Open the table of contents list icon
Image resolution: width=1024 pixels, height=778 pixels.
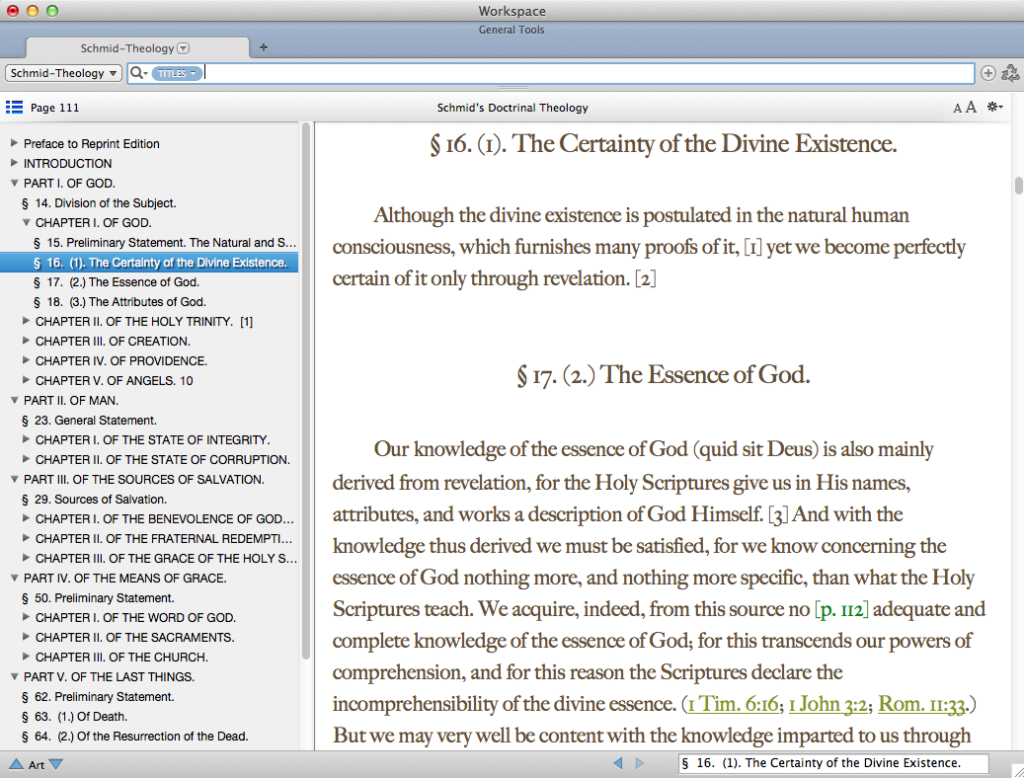click(x=14, y=107)
